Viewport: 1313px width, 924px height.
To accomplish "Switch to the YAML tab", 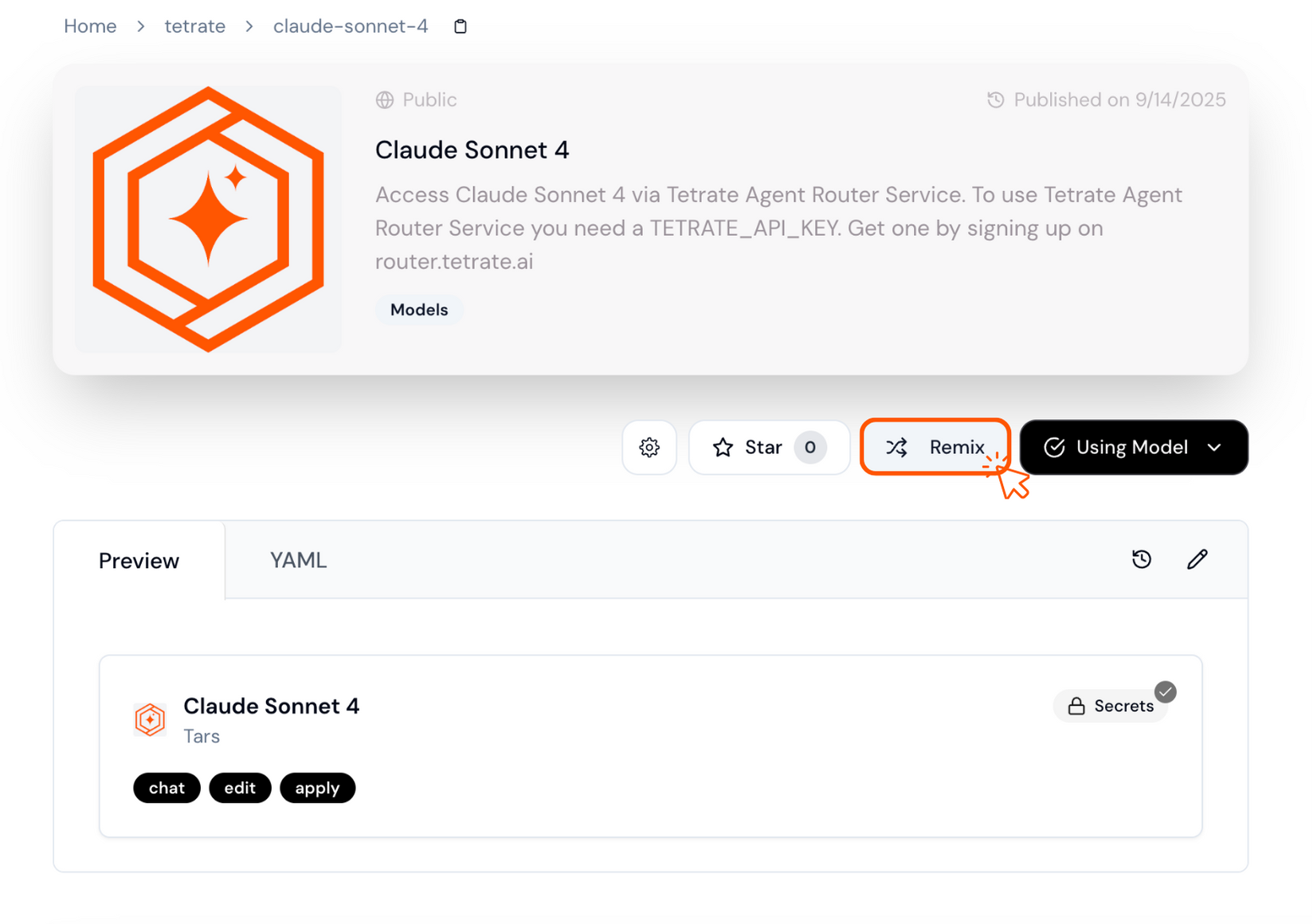I will [x=297, y=560].
